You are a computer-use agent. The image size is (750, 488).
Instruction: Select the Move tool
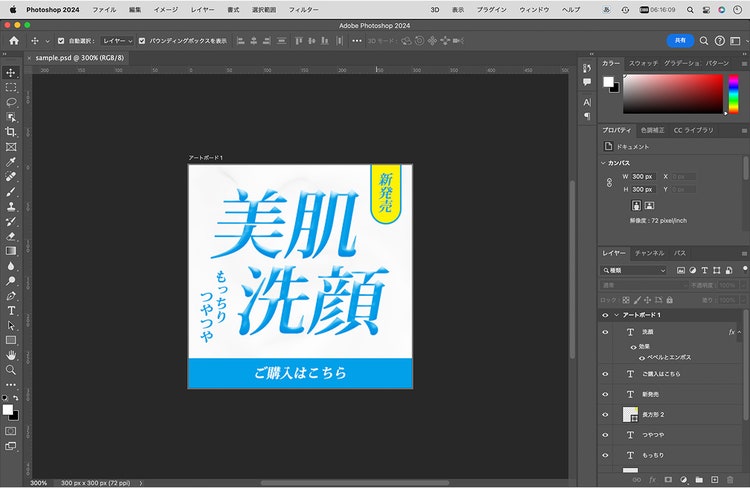click(x=11, y=72)
